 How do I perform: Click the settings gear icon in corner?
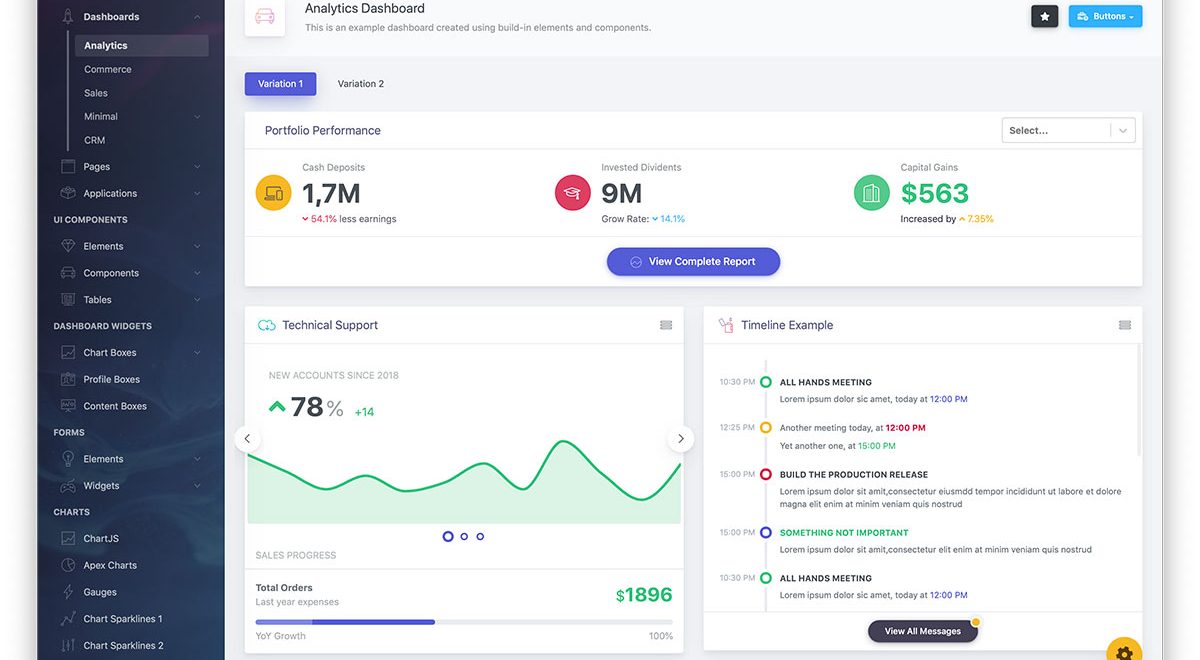tap(1124, 652)
